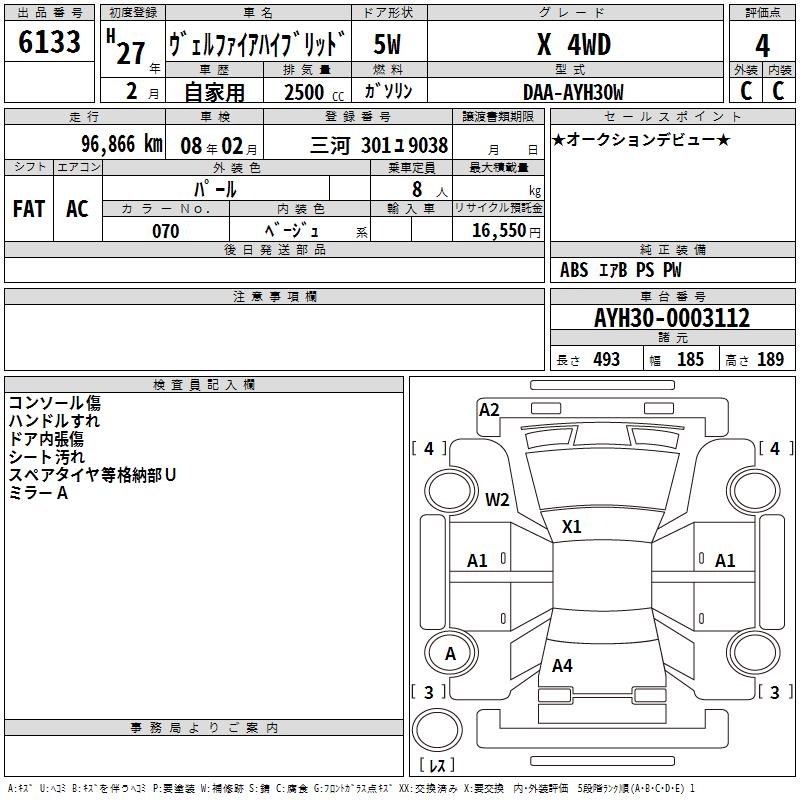This screenshot has width=800, height=800.
Task: Select the transmission value FAT
Action: click(x=29, y=209)
